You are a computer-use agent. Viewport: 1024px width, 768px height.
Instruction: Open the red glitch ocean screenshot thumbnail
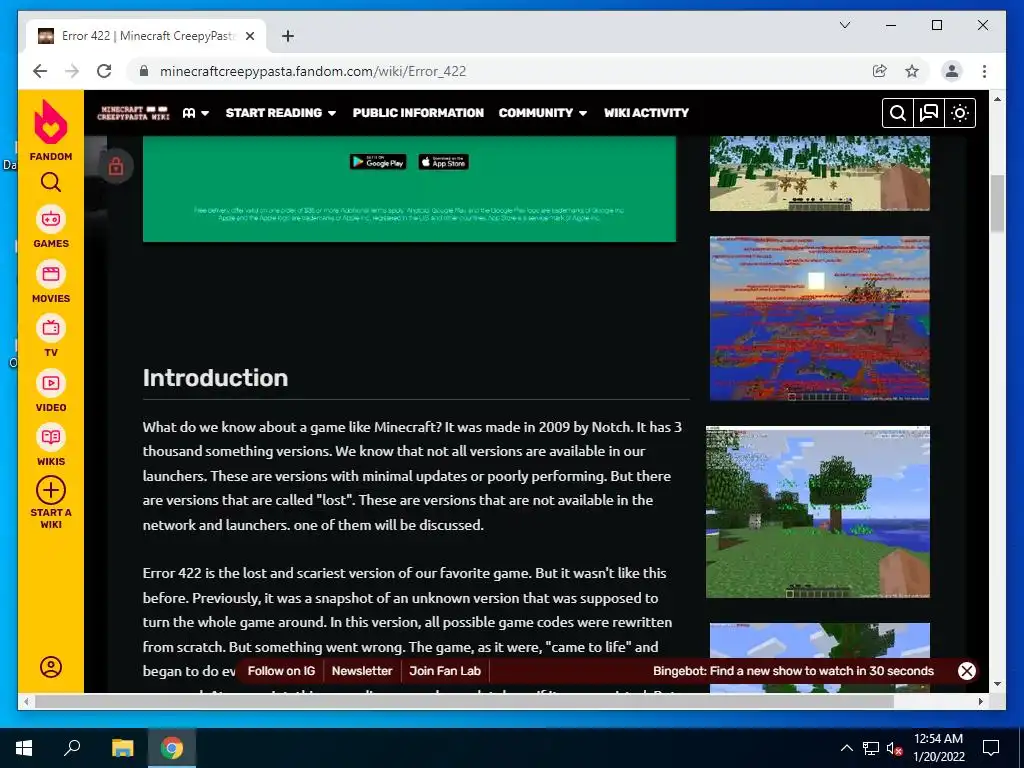coord(820,319)
